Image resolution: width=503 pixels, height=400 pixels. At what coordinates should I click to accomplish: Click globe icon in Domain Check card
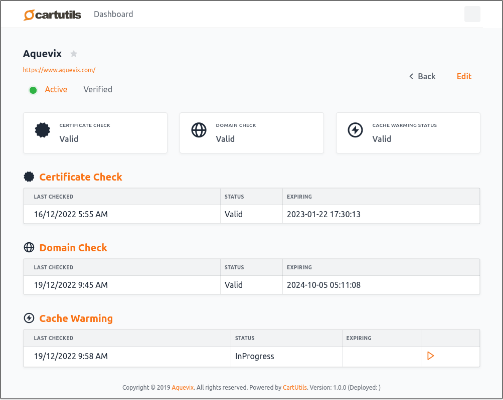click(199, 130)
